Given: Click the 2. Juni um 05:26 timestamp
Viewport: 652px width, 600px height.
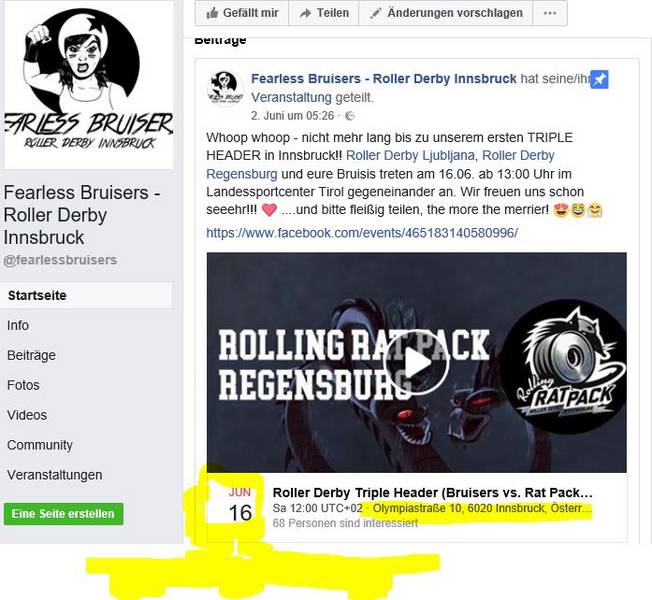Looking at the screenshot, I should [x=292, y=116].
